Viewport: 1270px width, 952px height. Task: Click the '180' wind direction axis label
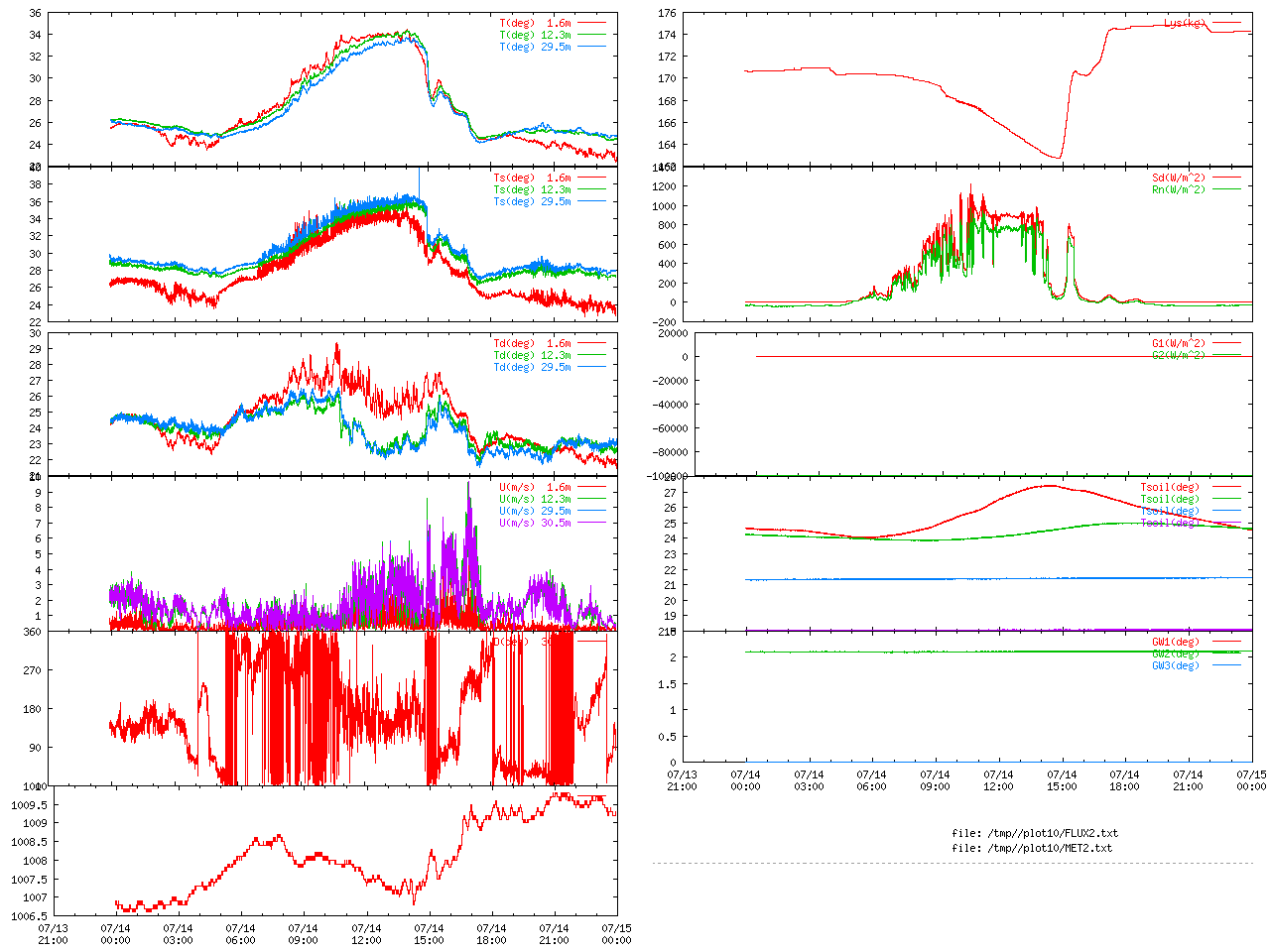[x=33, y=709]
